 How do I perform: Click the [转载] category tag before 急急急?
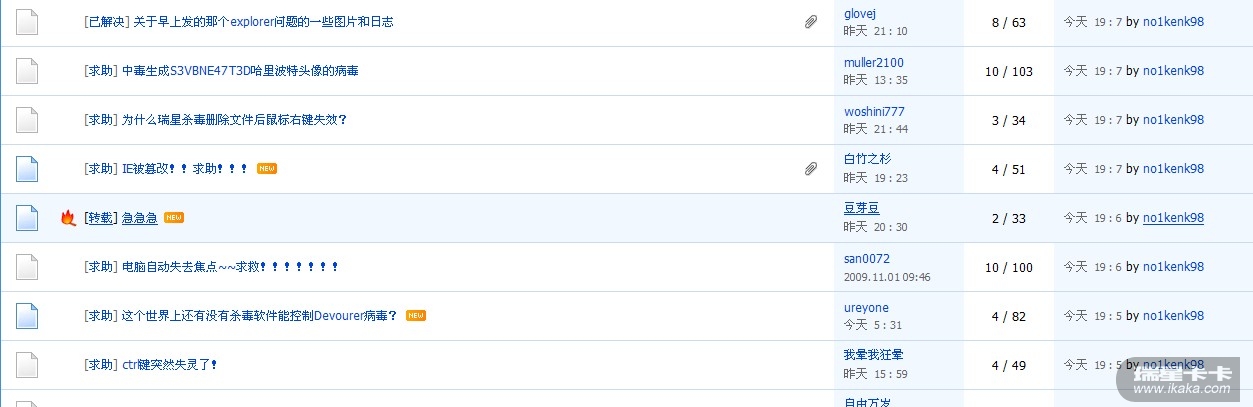coord(100,218)
